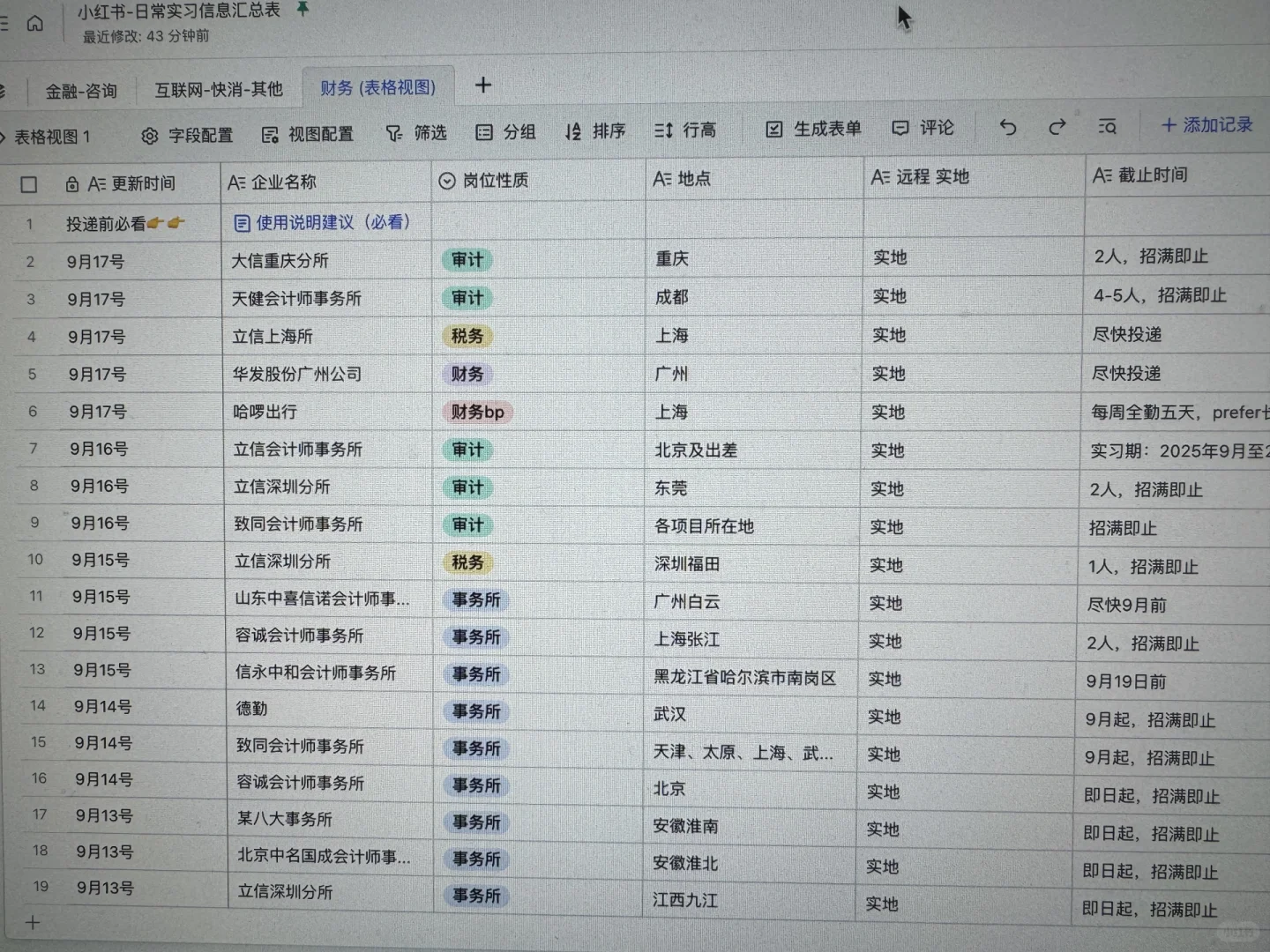Open the 排序 sort tool

[x=595, y=131]
